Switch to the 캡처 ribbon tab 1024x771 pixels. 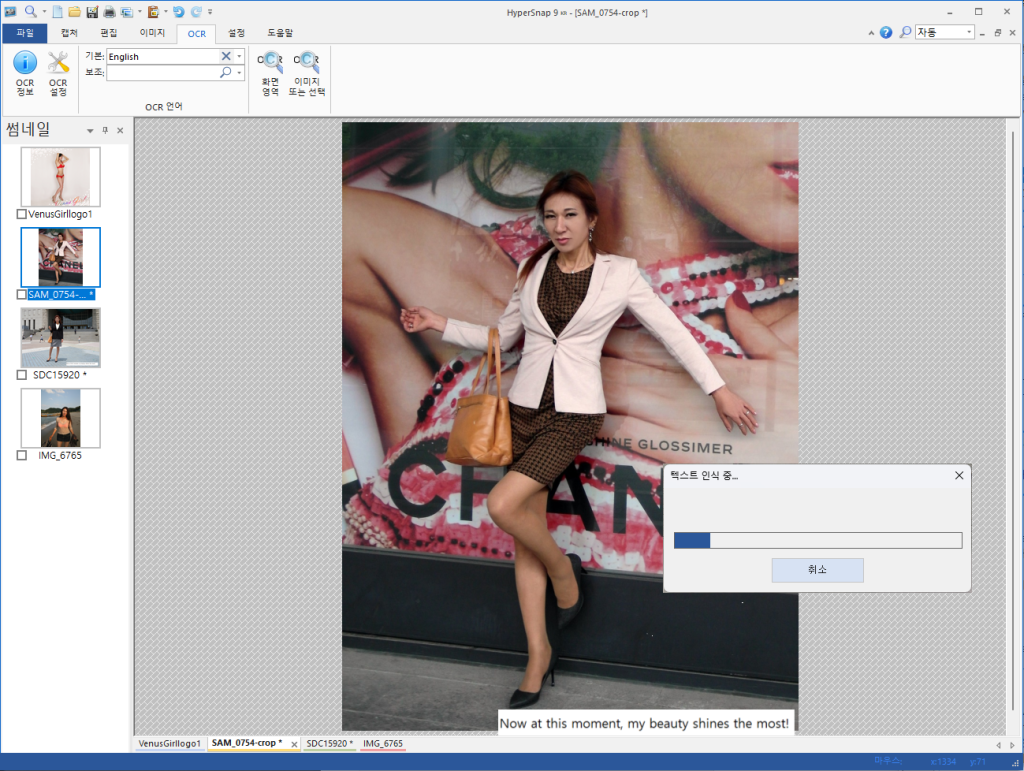[x=69, y=33]
